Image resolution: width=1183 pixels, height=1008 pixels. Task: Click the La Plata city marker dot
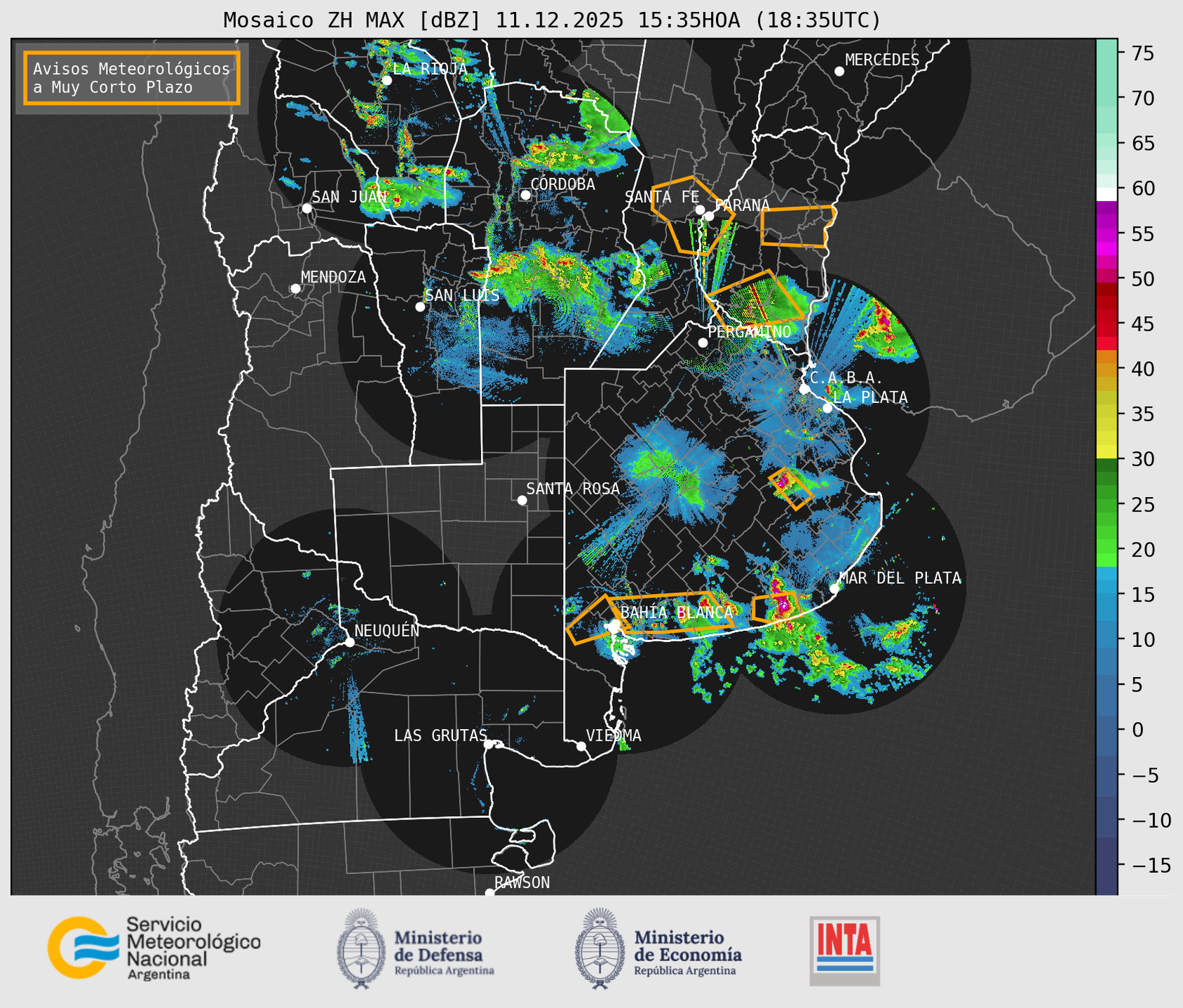coord(827,407)
